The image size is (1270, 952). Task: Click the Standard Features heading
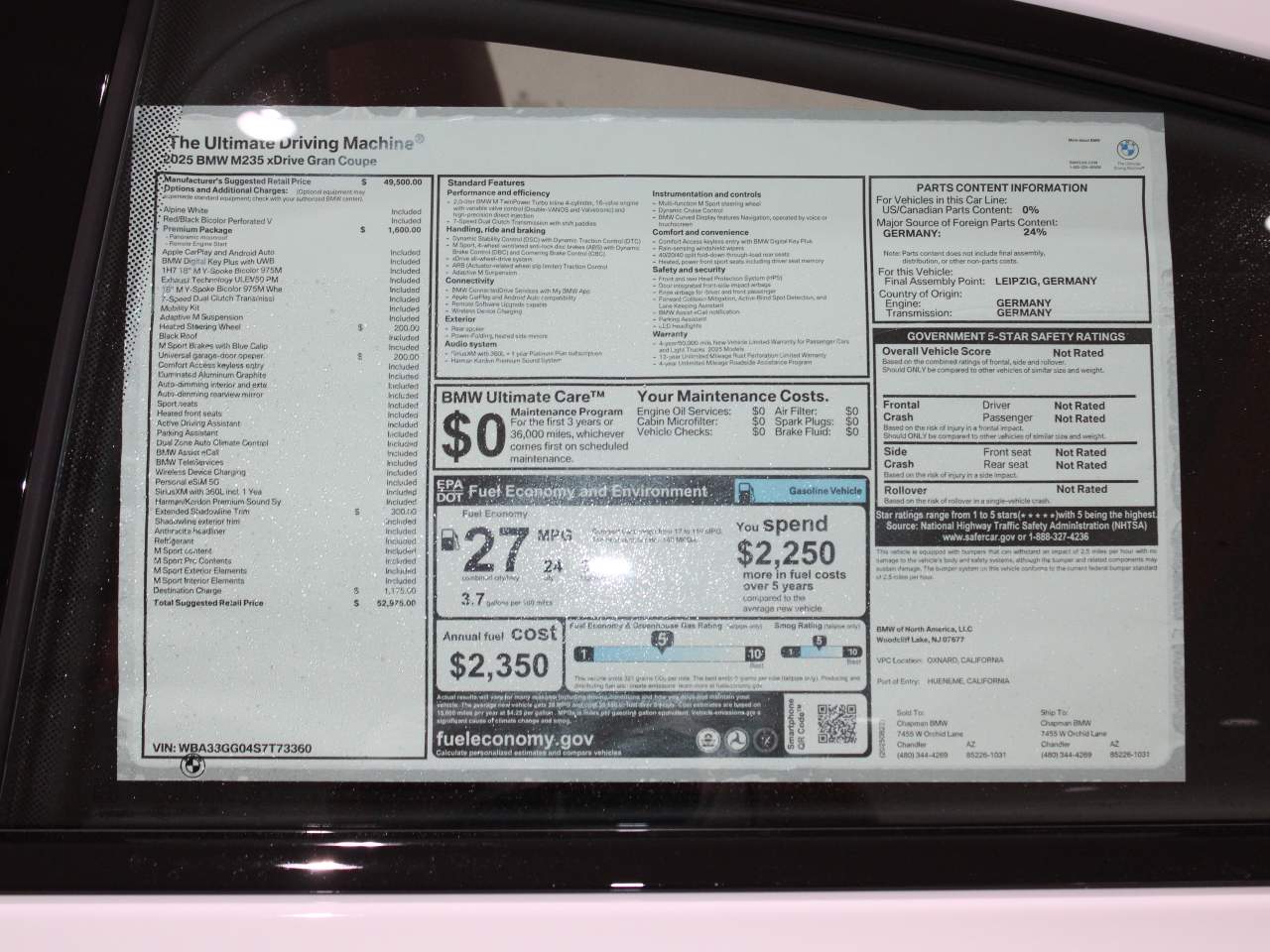point(485,182)
